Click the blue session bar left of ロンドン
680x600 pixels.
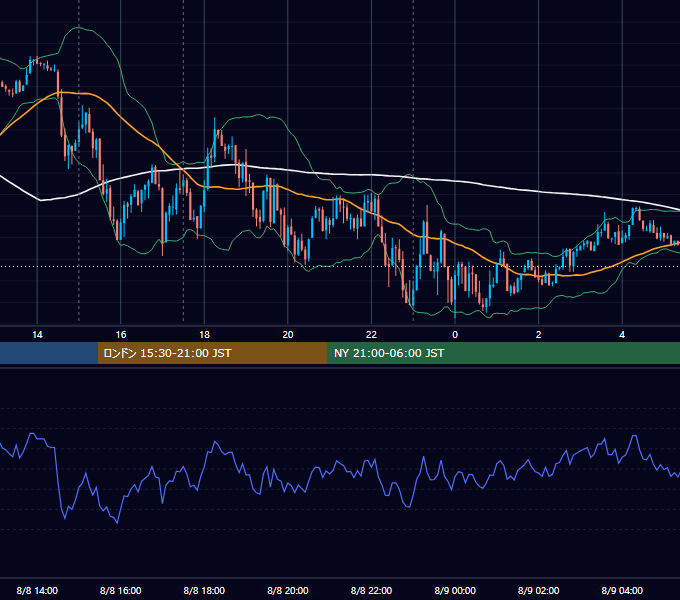click(x=49, y=353)
